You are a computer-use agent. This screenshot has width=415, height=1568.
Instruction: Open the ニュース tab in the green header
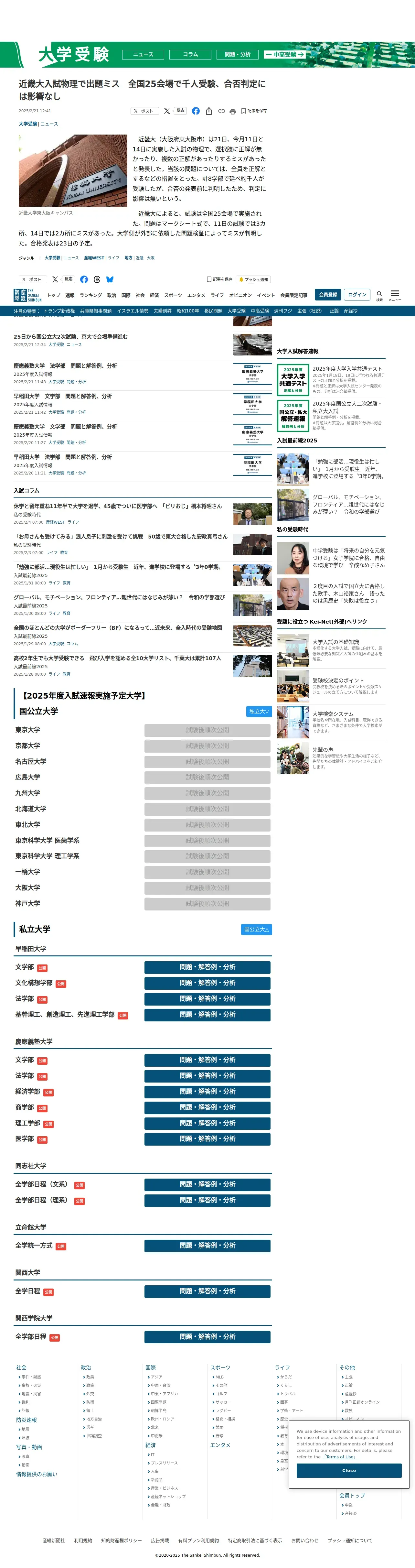144,55
